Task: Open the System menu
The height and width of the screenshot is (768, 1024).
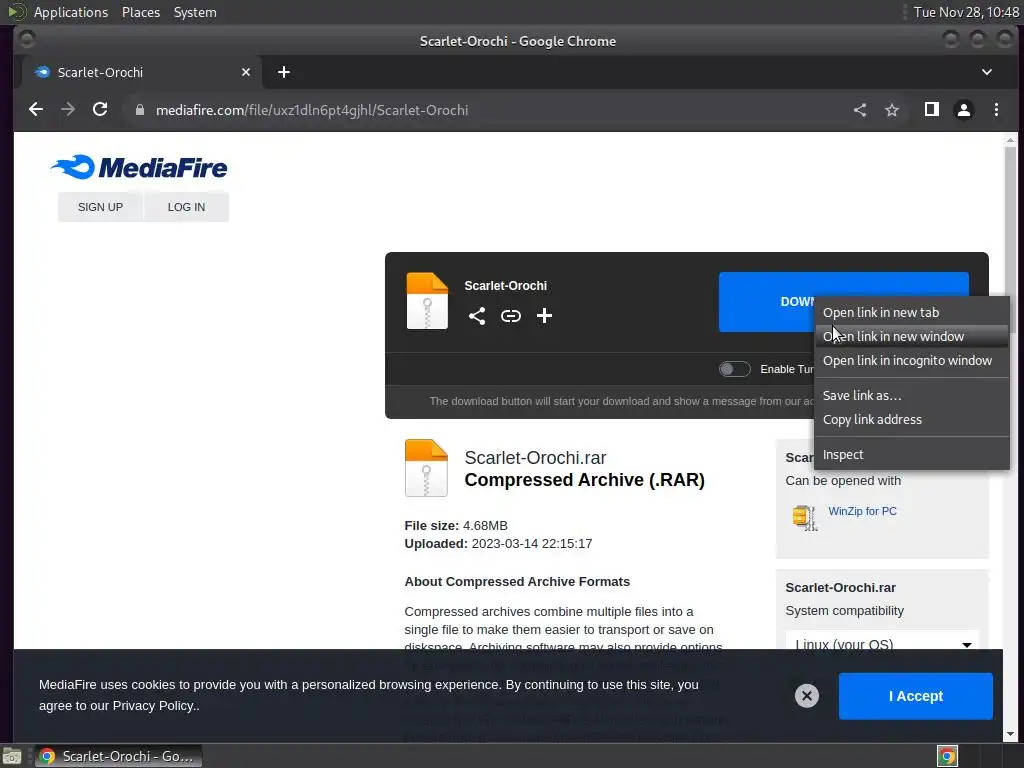Action: point(195,12)
